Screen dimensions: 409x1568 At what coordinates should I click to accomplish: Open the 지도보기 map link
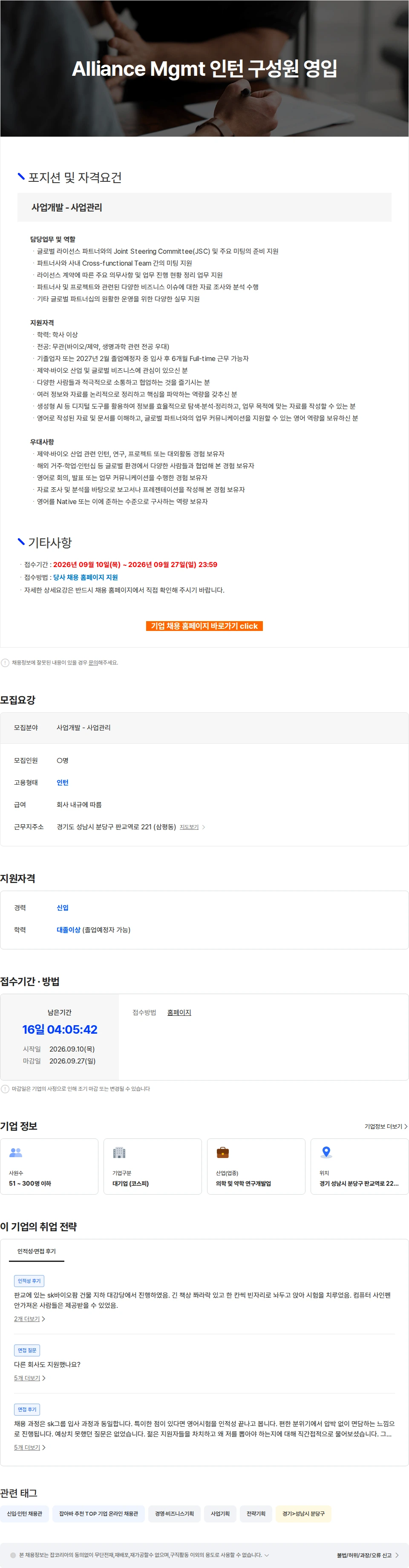(189, 827)
